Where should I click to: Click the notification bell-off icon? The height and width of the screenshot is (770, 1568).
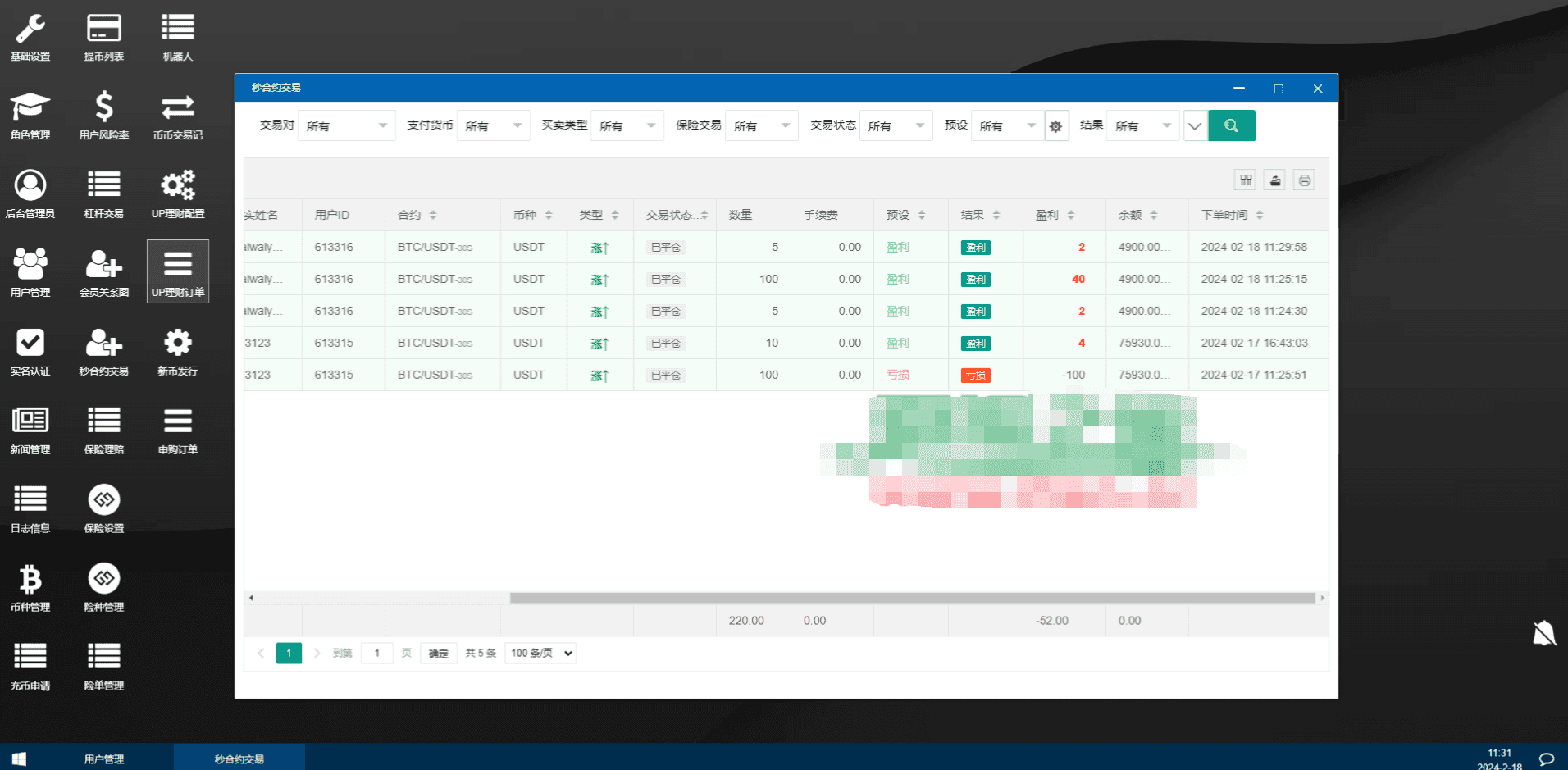pyautogui.click(x=1544, y=633)
